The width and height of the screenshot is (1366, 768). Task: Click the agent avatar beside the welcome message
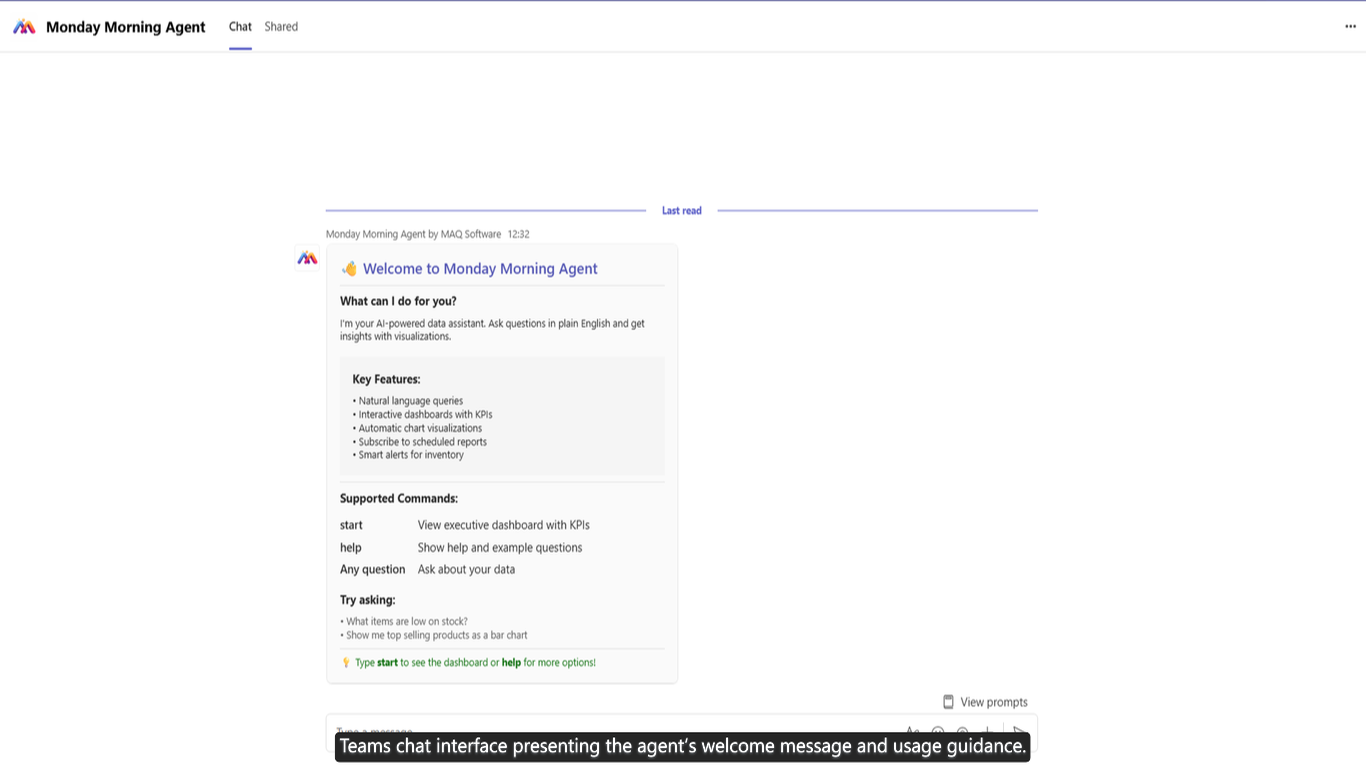(307, 258)
